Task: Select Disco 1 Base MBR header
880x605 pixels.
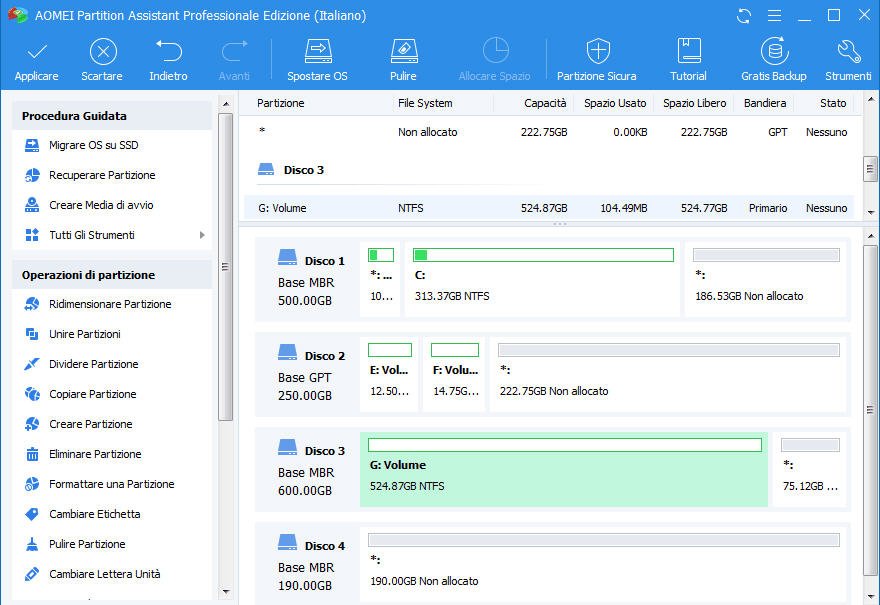Action: [x=310, y=280]
